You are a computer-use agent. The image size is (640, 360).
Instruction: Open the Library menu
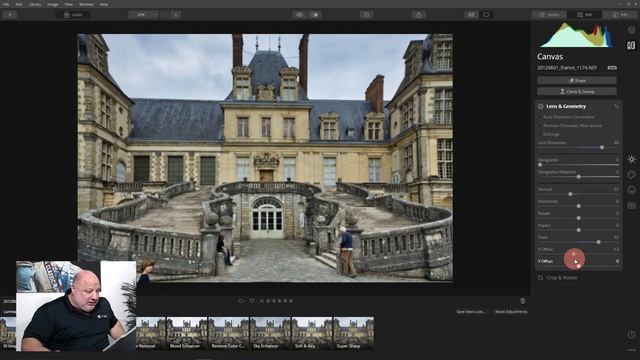[x=35, y=4]
